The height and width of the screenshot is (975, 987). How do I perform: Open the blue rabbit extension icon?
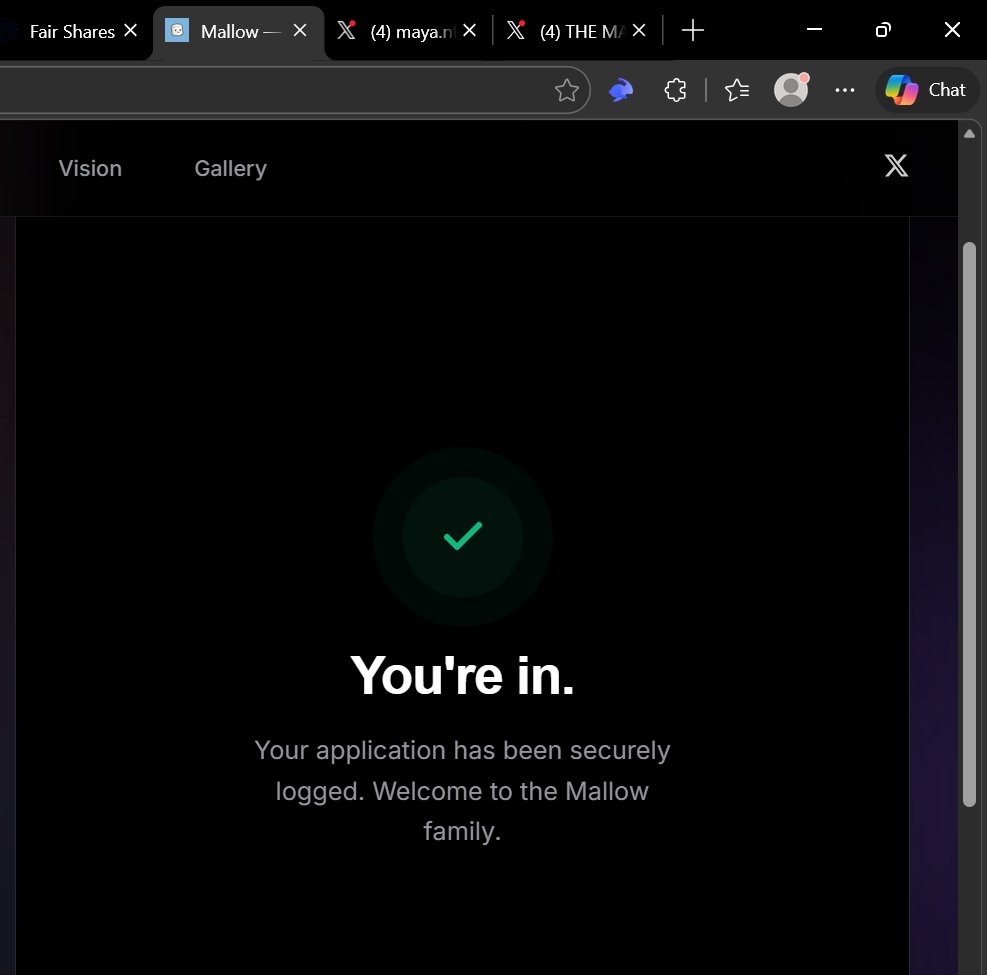(x=621, y=90)
